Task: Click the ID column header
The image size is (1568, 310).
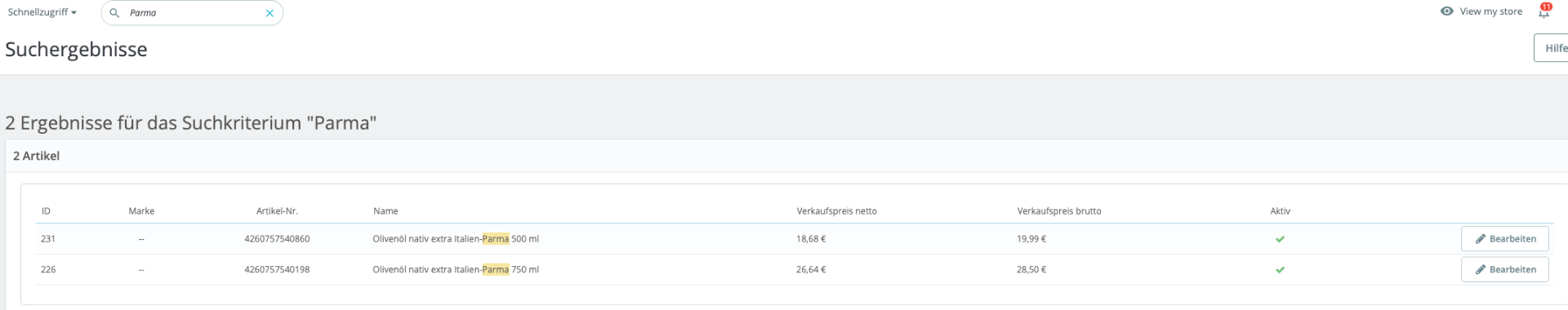Action: point(46,210)
